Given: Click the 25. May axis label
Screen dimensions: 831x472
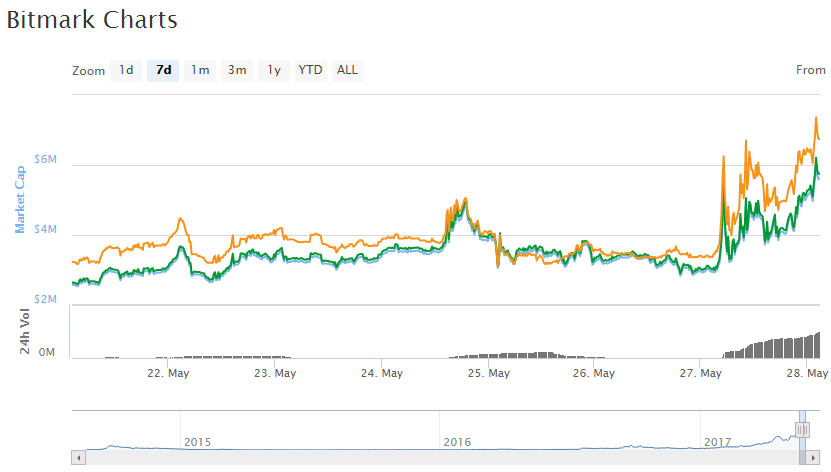Looking at the screenshot, I should (x=489, y=373).
